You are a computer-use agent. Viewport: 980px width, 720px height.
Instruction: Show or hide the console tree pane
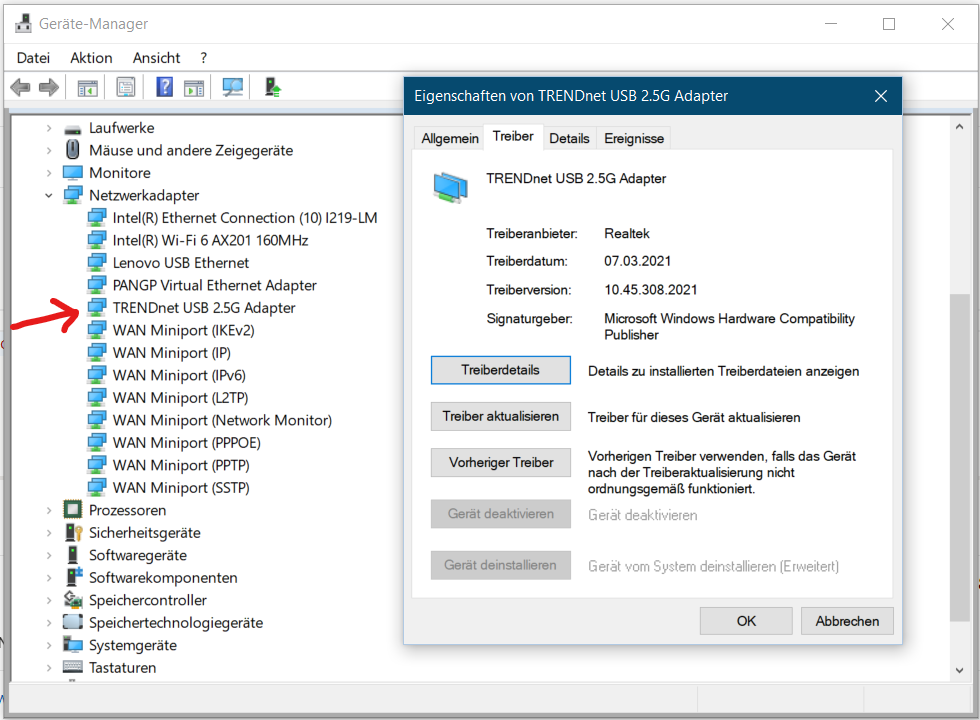[87, 88]
